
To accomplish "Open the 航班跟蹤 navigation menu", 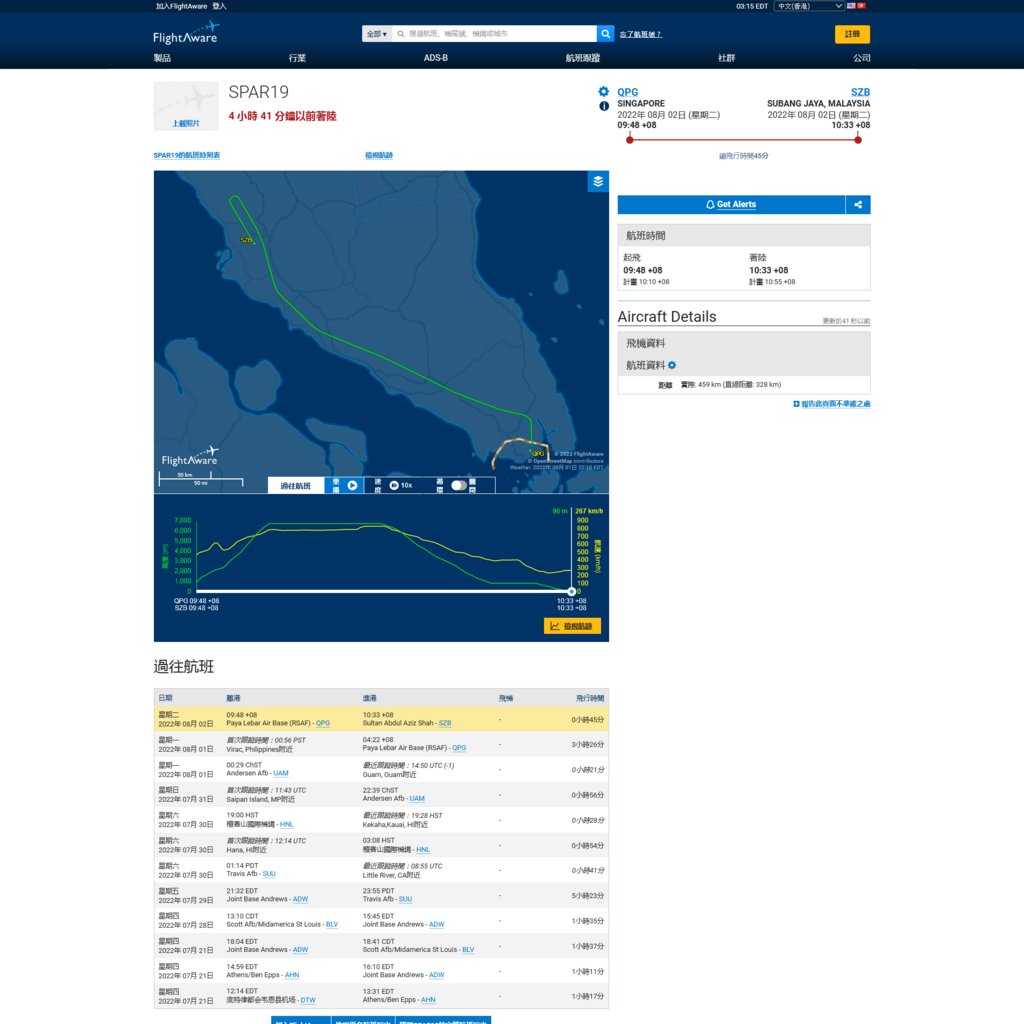I will pyautogui.click(x=583, y=58).
